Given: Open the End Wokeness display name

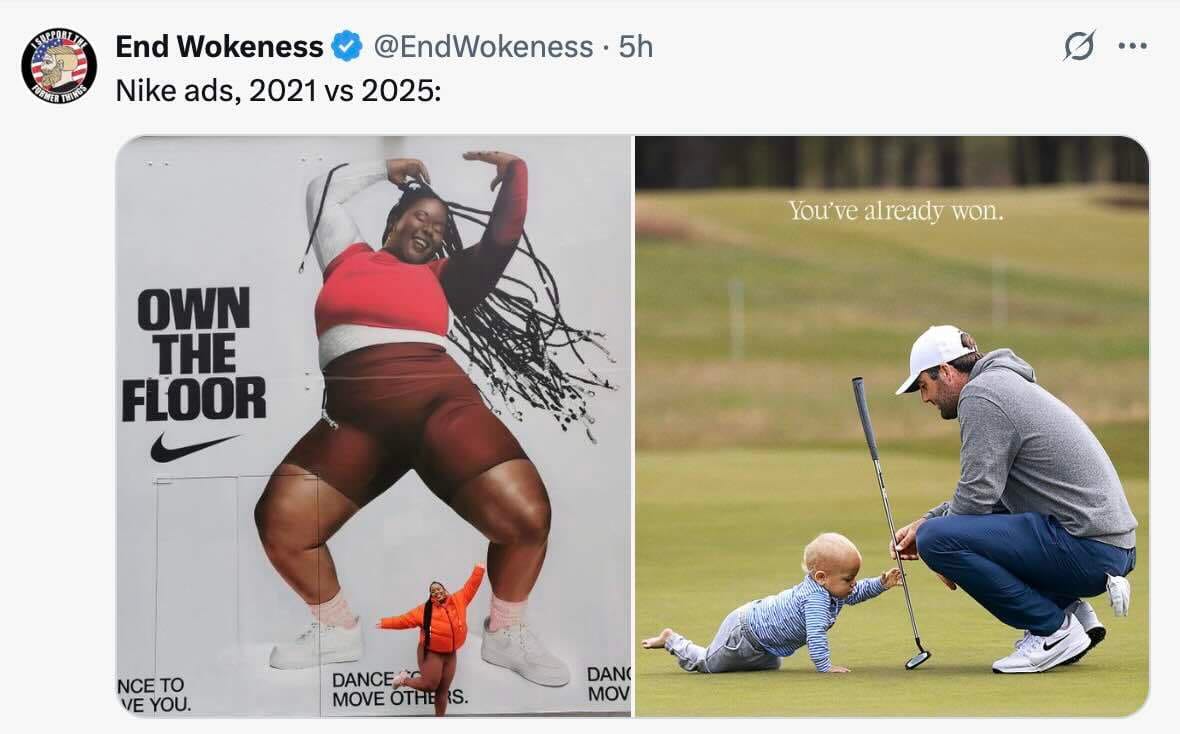Looking at the screenshot, I should (219, 47).
